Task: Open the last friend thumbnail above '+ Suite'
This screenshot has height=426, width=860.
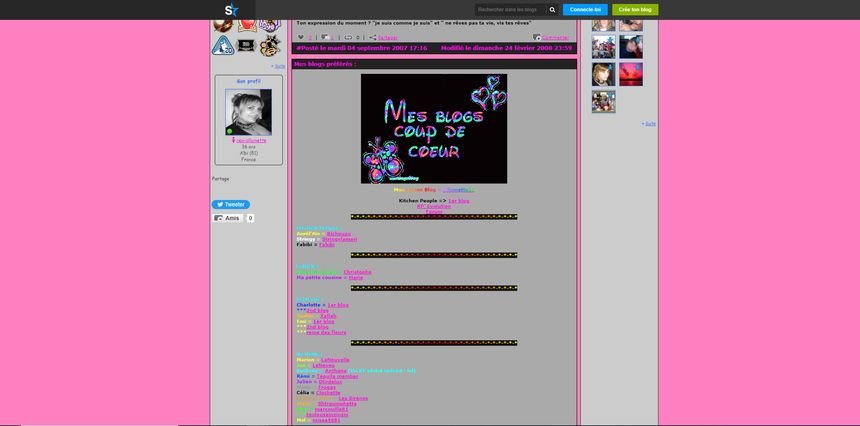Action: (603, 101)
